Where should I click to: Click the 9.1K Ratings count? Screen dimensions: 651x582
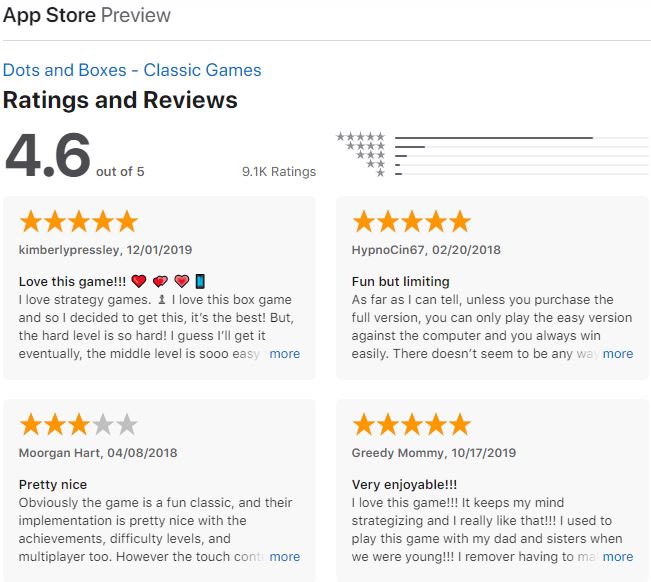(x=279, y=172)
